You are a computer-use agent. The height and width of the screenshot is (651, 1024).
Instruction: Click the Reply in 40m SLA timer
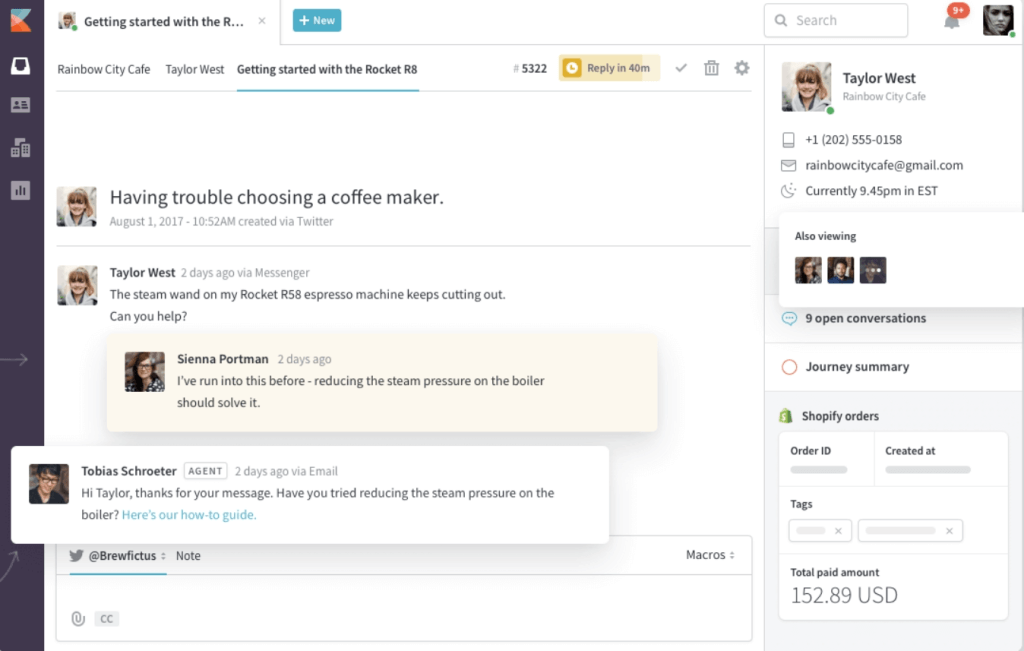(609, 67)
